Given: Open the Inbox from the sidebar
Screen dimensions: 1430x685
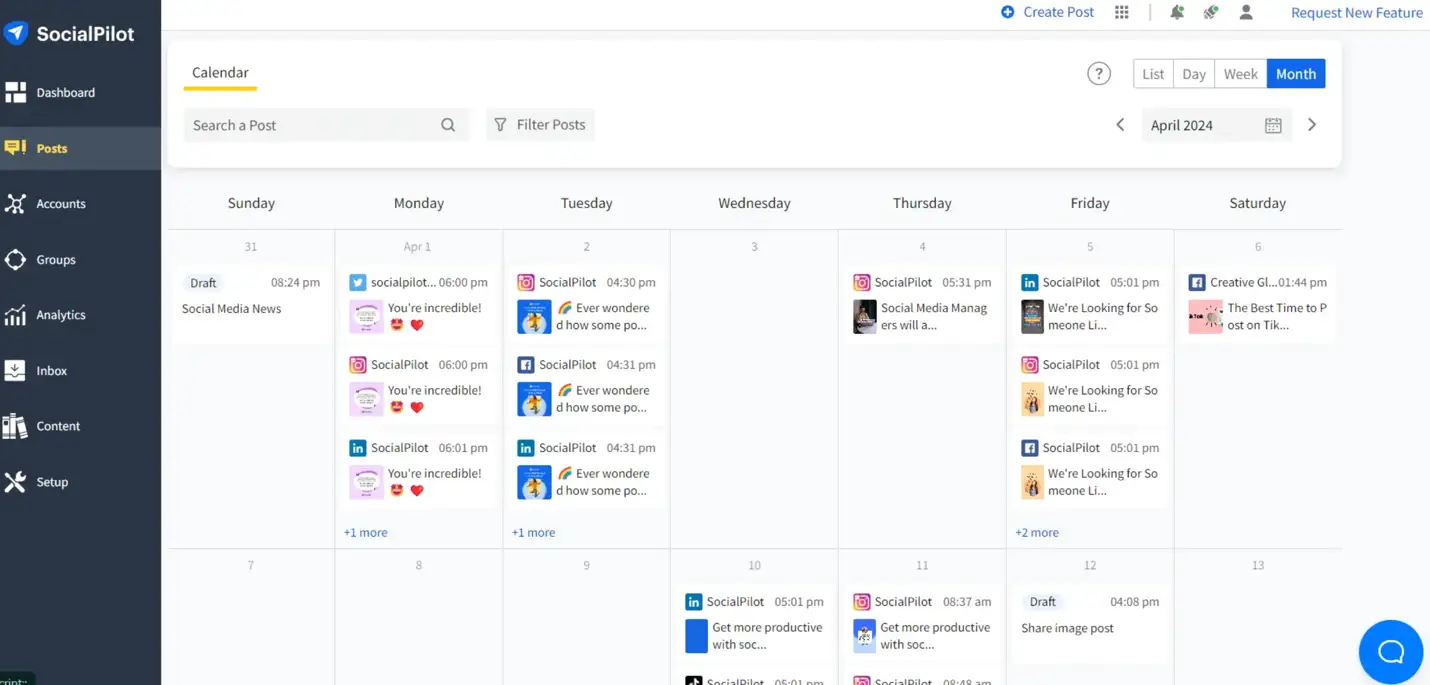Looking at the screenshot, I should click(16, 370).
